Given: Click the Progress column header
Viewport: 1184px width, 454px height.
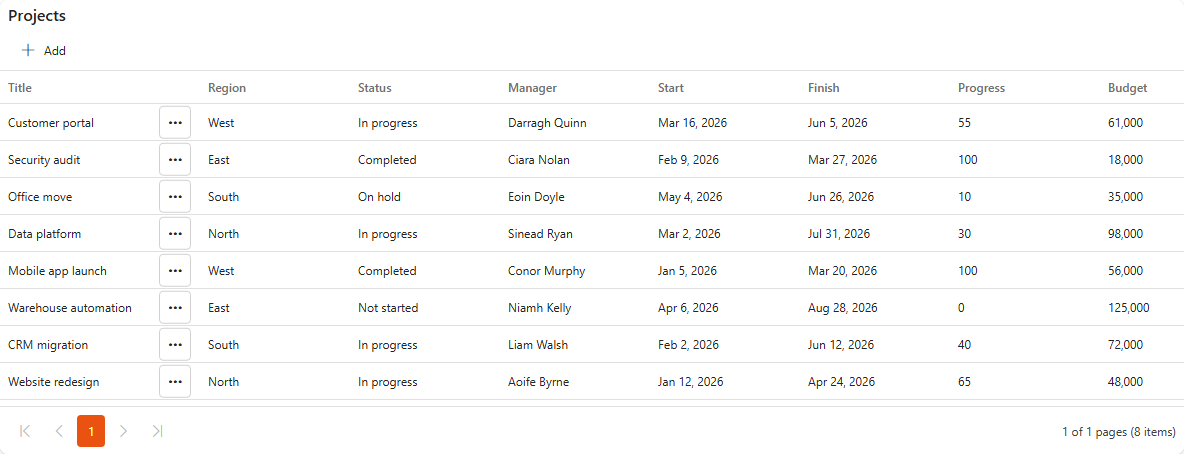Looking at the screenshot, I should pos(981,88).
